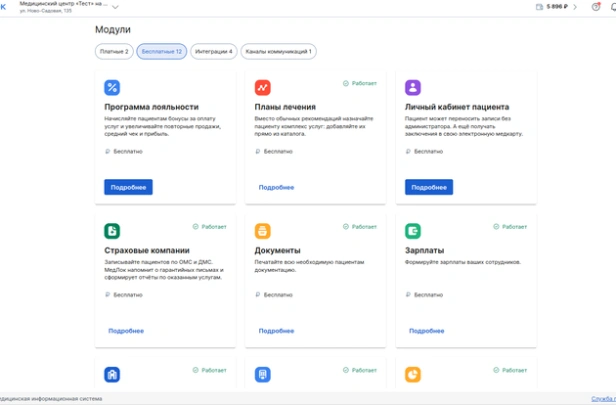The width and height of the screenshot is (616, 405).
Task: Click the green Зарплаты wallet icon
Action: [x=413, y=231]
